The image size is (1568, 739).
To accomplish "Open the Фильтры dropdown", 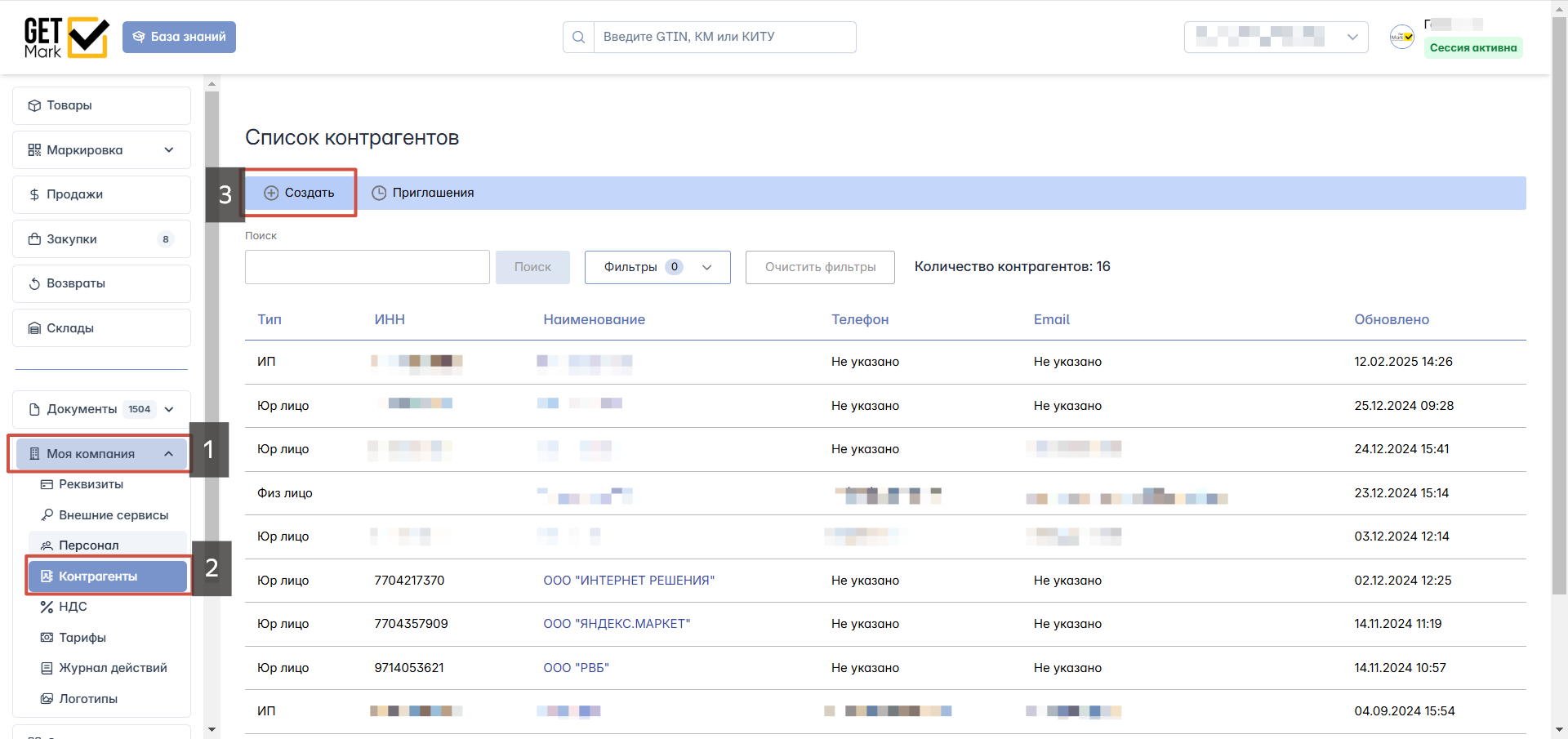I will (x=657, y=267).
